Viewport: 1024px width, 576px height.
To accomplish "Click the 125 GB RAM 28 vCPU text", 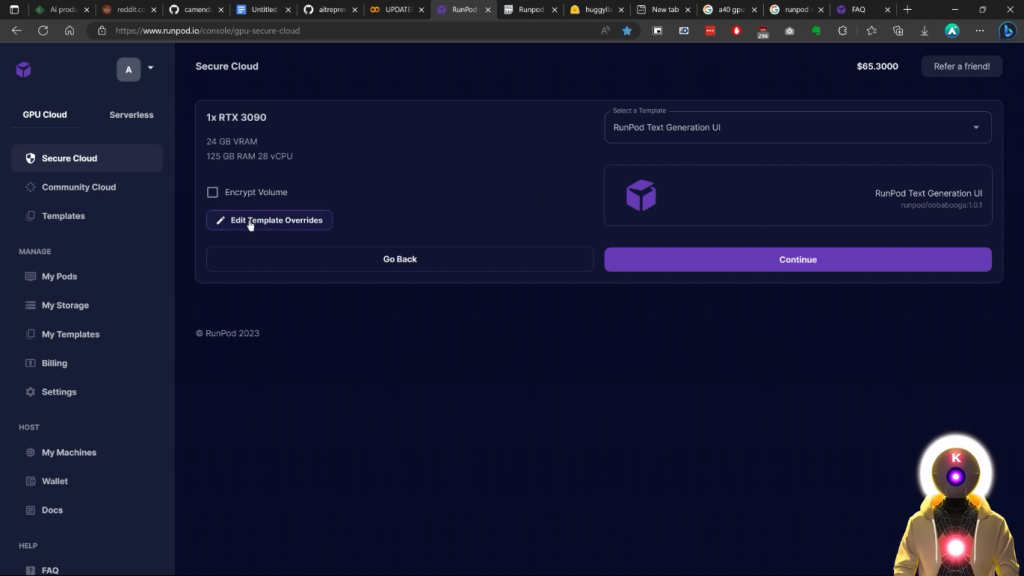I will 249,157.
